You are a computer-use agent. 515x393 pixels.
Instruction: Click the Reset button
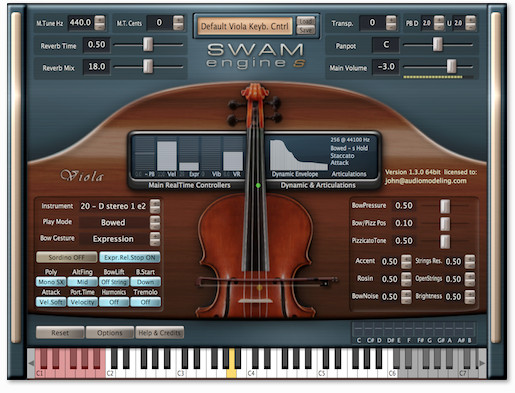pyautogui.click(x=60, y=333)
